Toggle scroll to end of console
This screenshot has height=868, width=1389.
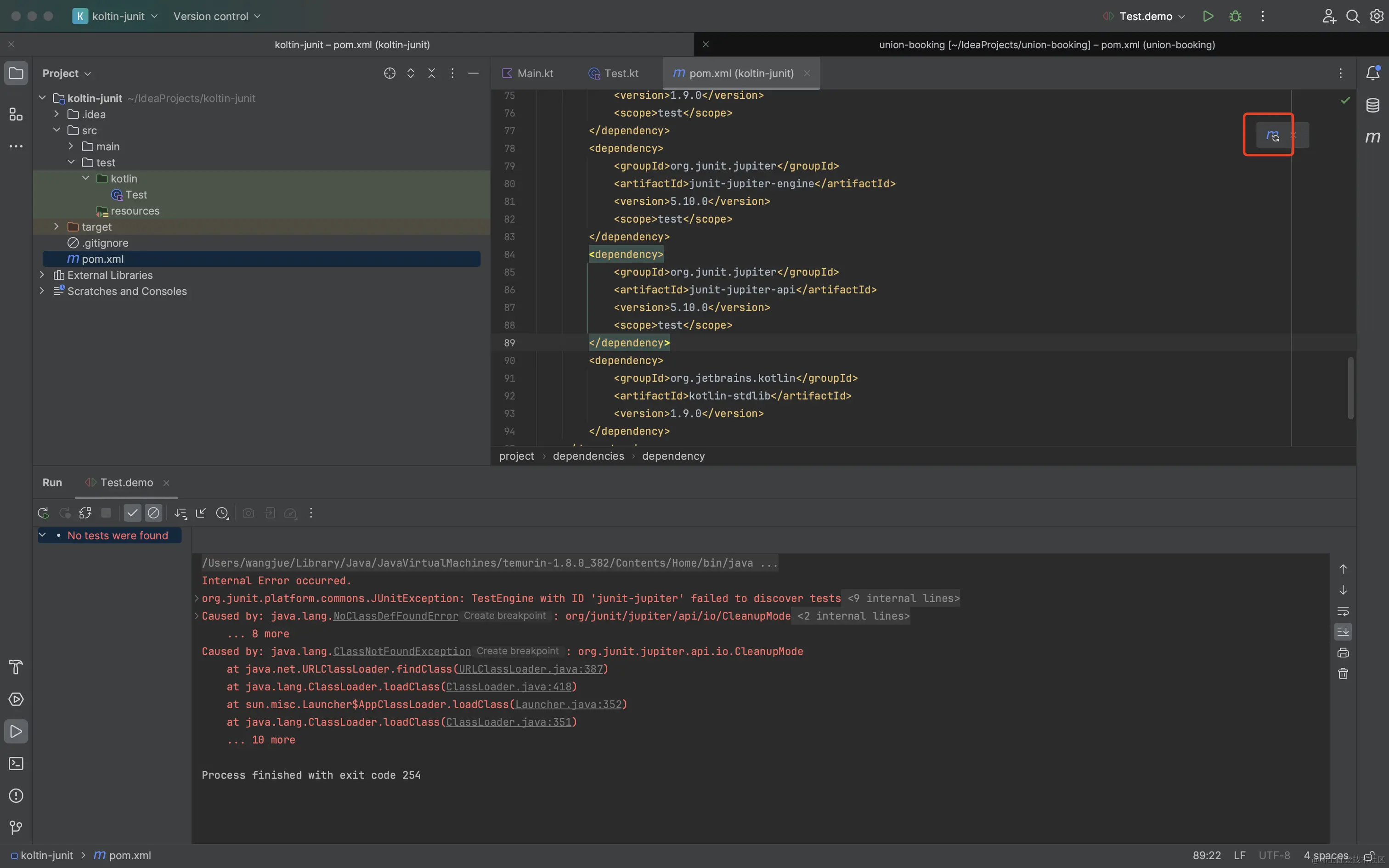[1343, 631]
